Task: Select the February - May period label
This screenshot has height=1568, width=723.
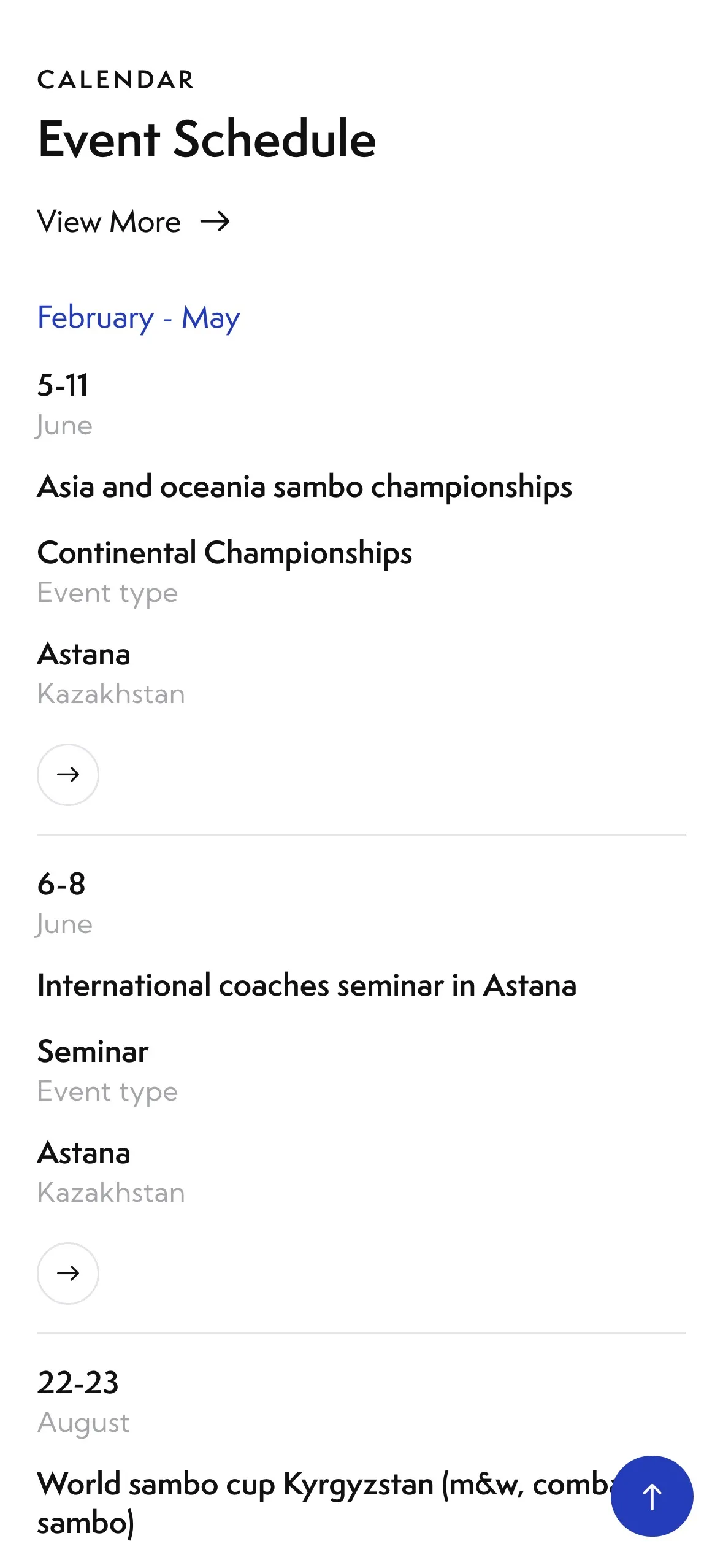Action: pos(139,318)
